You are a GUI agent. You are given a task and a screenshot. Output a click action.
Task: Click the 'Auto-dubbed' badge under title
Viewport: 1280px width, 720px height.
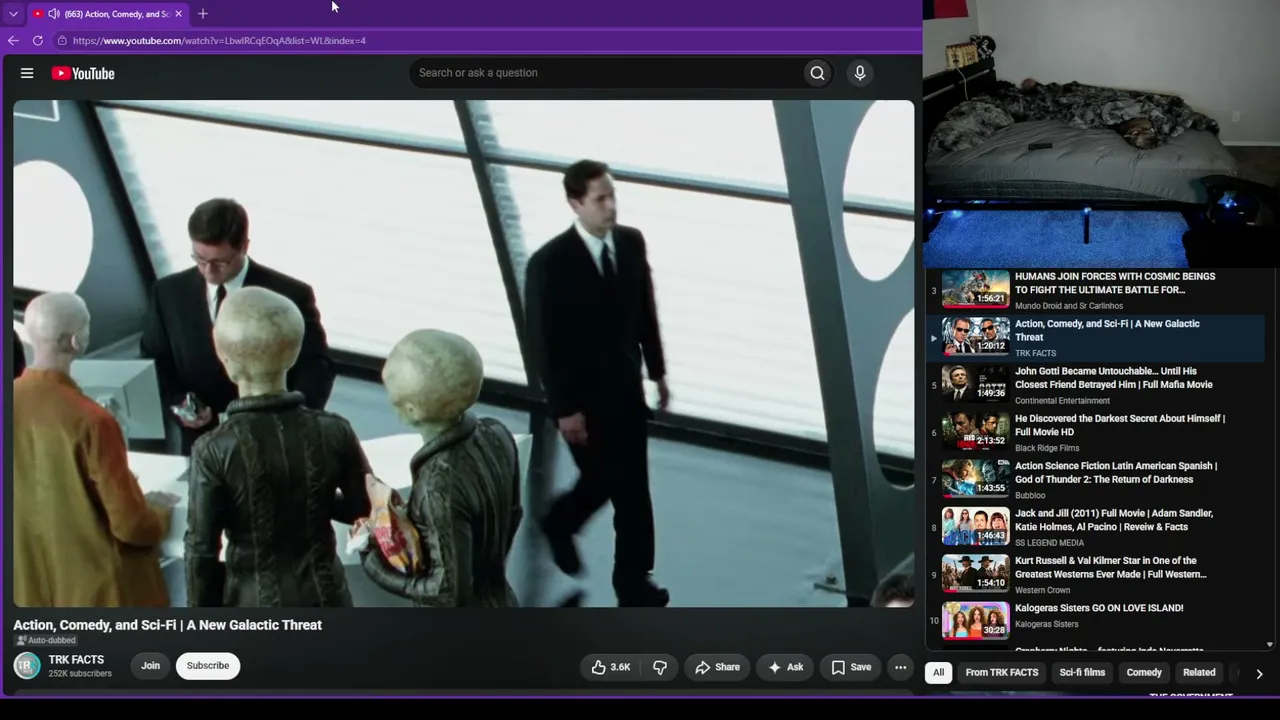[45, 641]
